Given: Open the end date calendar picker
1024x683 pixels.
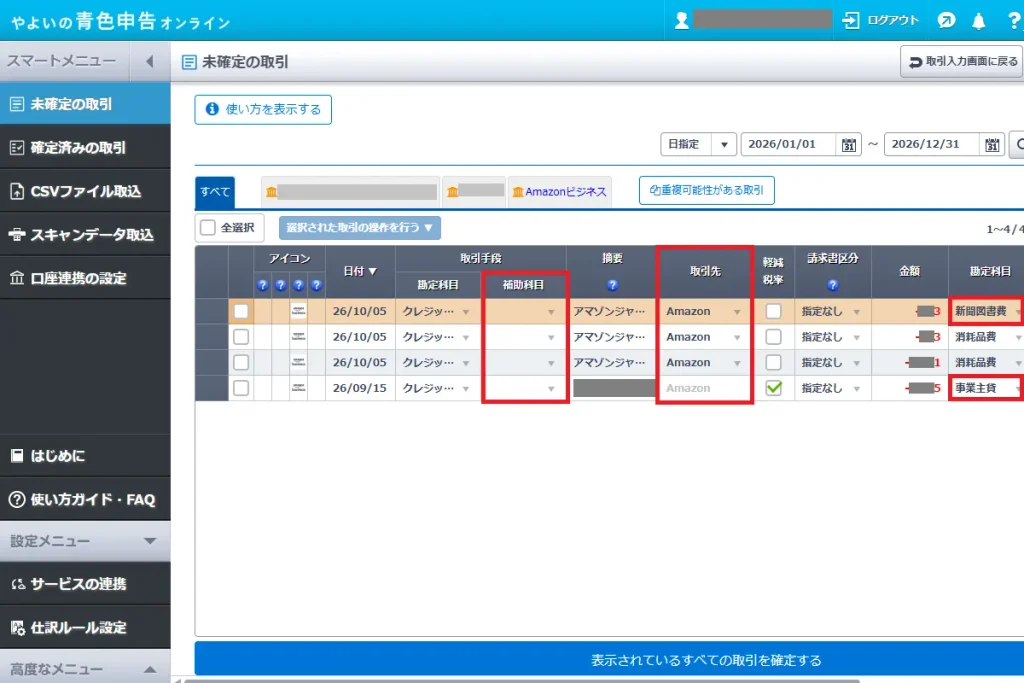Looking at the screenshot, I should [992, 144].
